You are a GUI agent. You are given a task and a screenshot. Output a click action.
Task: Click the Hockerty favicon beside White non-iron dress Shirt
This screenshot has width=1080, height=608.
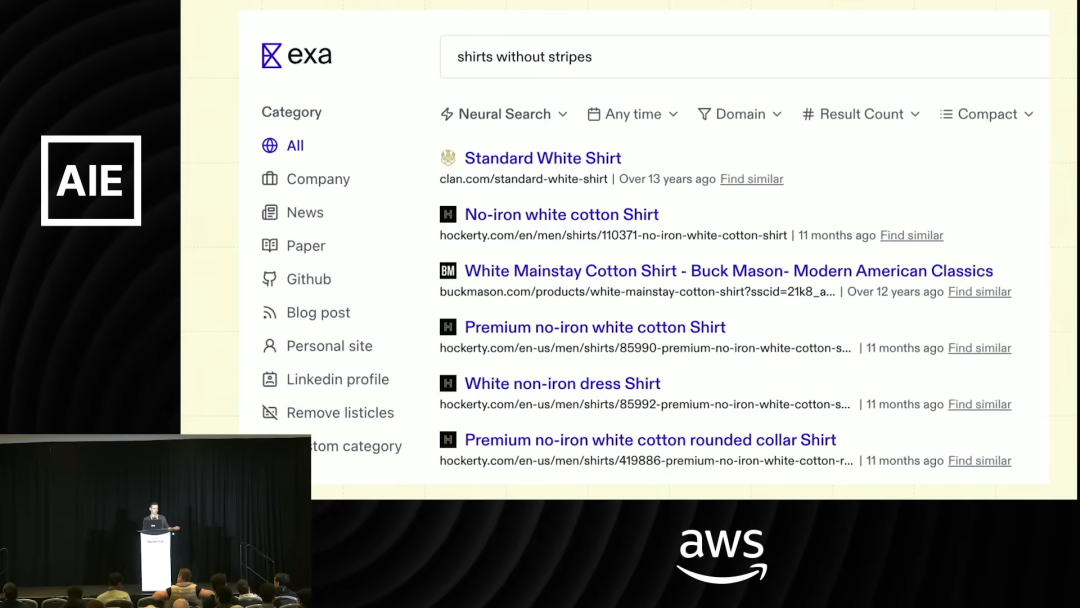448,384
